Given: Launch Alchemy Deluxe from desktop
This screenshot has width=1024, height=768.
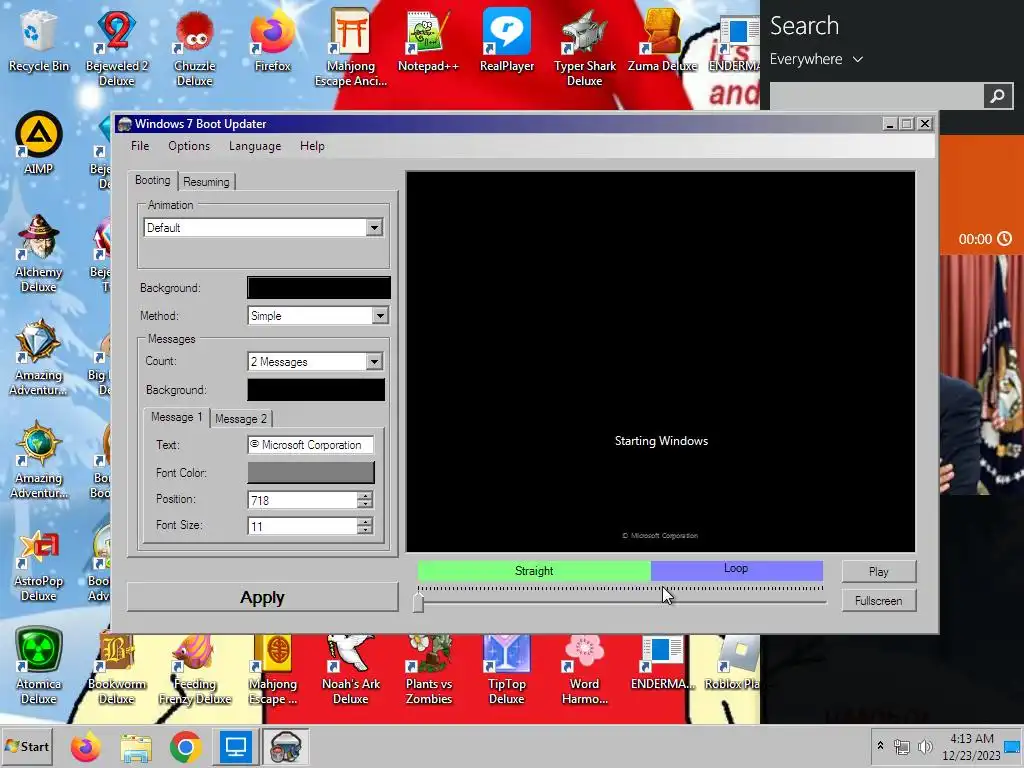Looking at the screenshot, I should (x=39, y=253).
